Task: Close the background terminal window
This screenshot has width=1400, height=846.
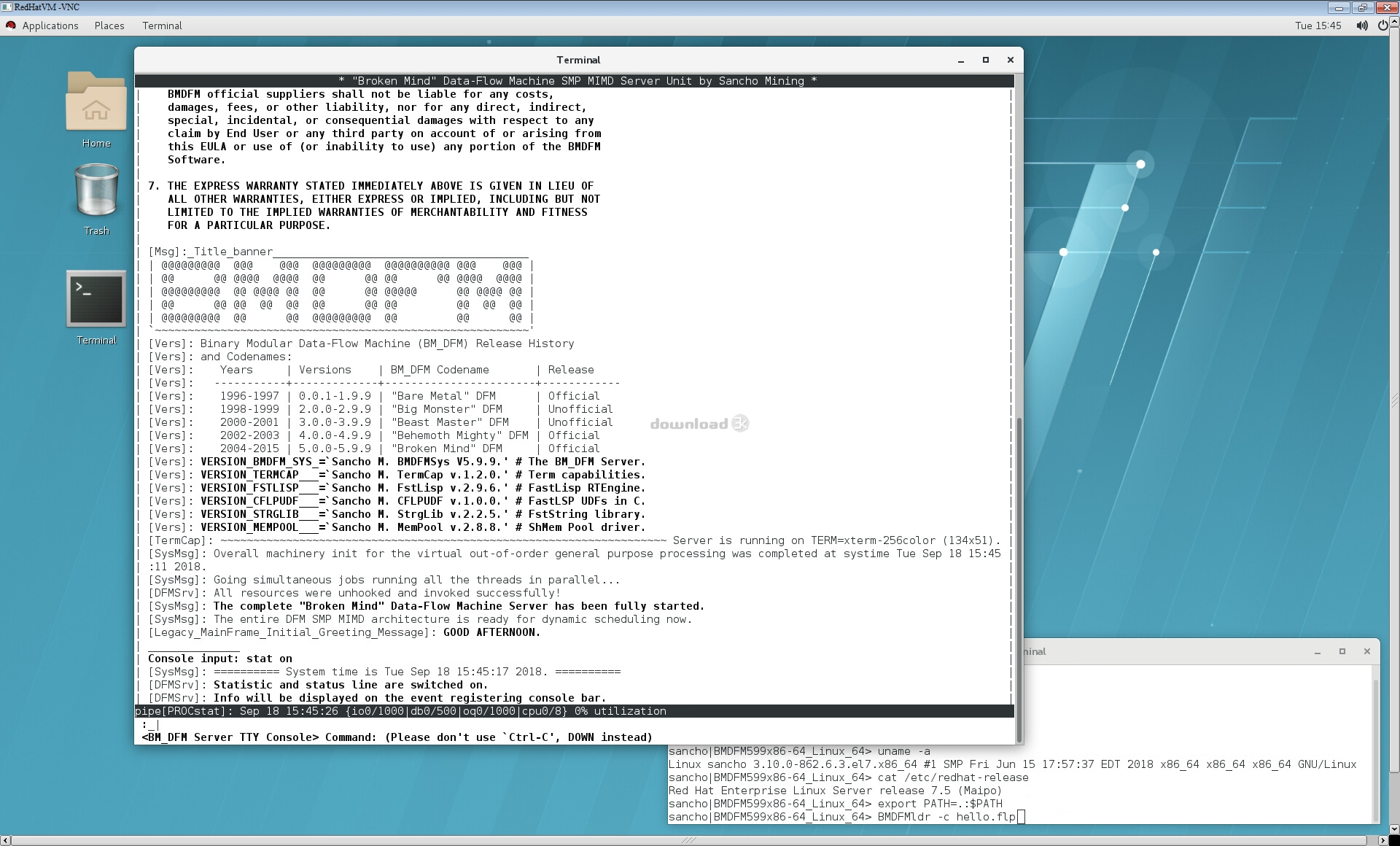Action: point(1367,652)
